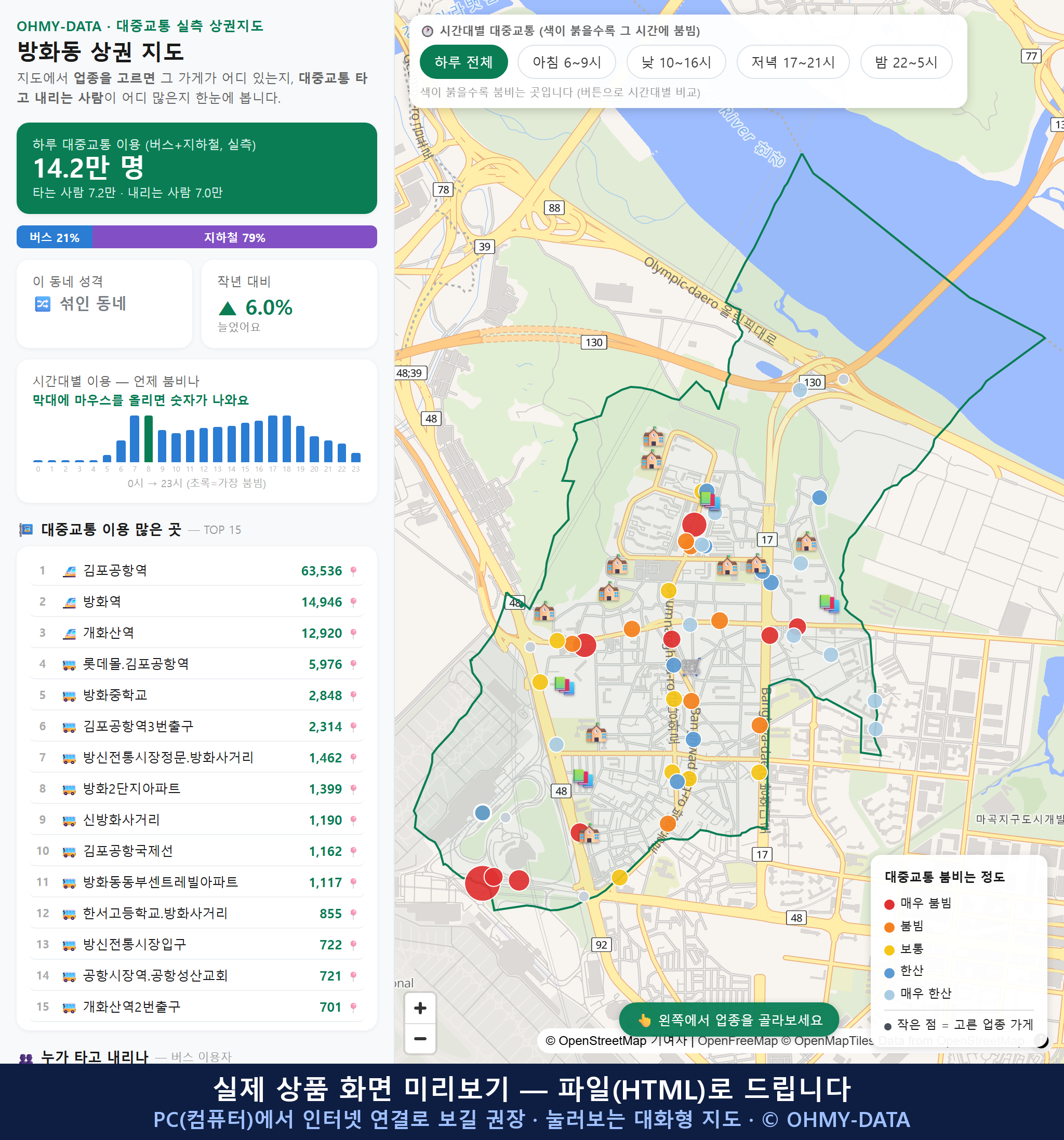1064x1140 pixels.
Task: Click the 버스 21% blue bar segment
Action: (55, 237)
